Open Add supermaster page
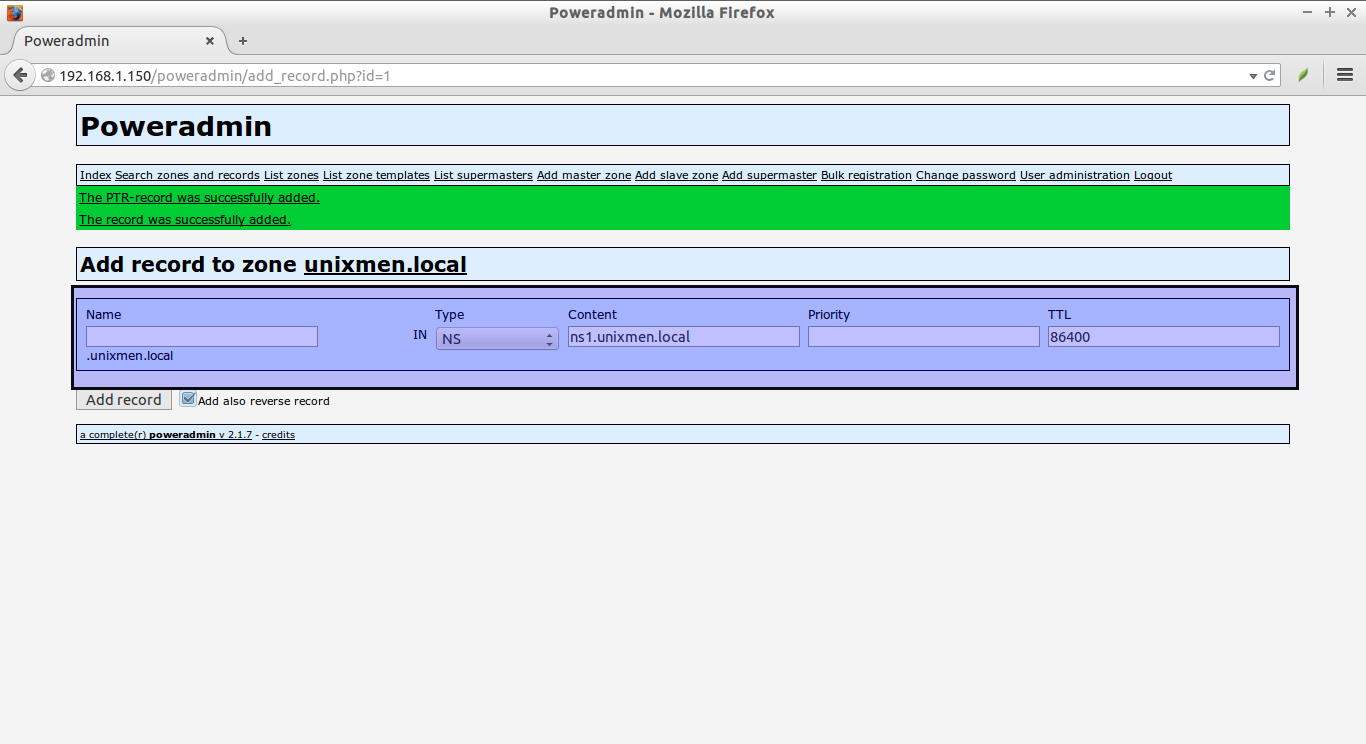Image resolution: width=1366 pixels, height=744 pixels. (x=769, y=175)
